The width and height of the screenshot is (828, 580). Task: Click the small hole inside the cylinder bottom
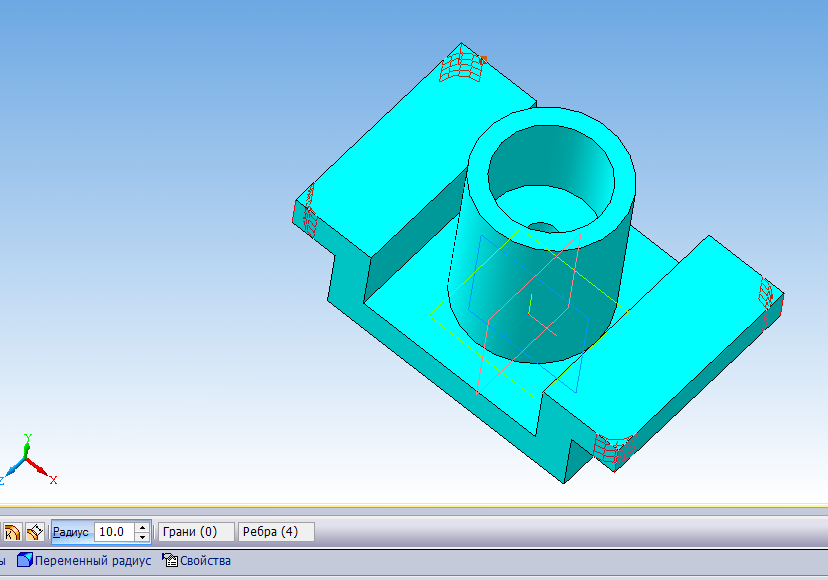543,227
